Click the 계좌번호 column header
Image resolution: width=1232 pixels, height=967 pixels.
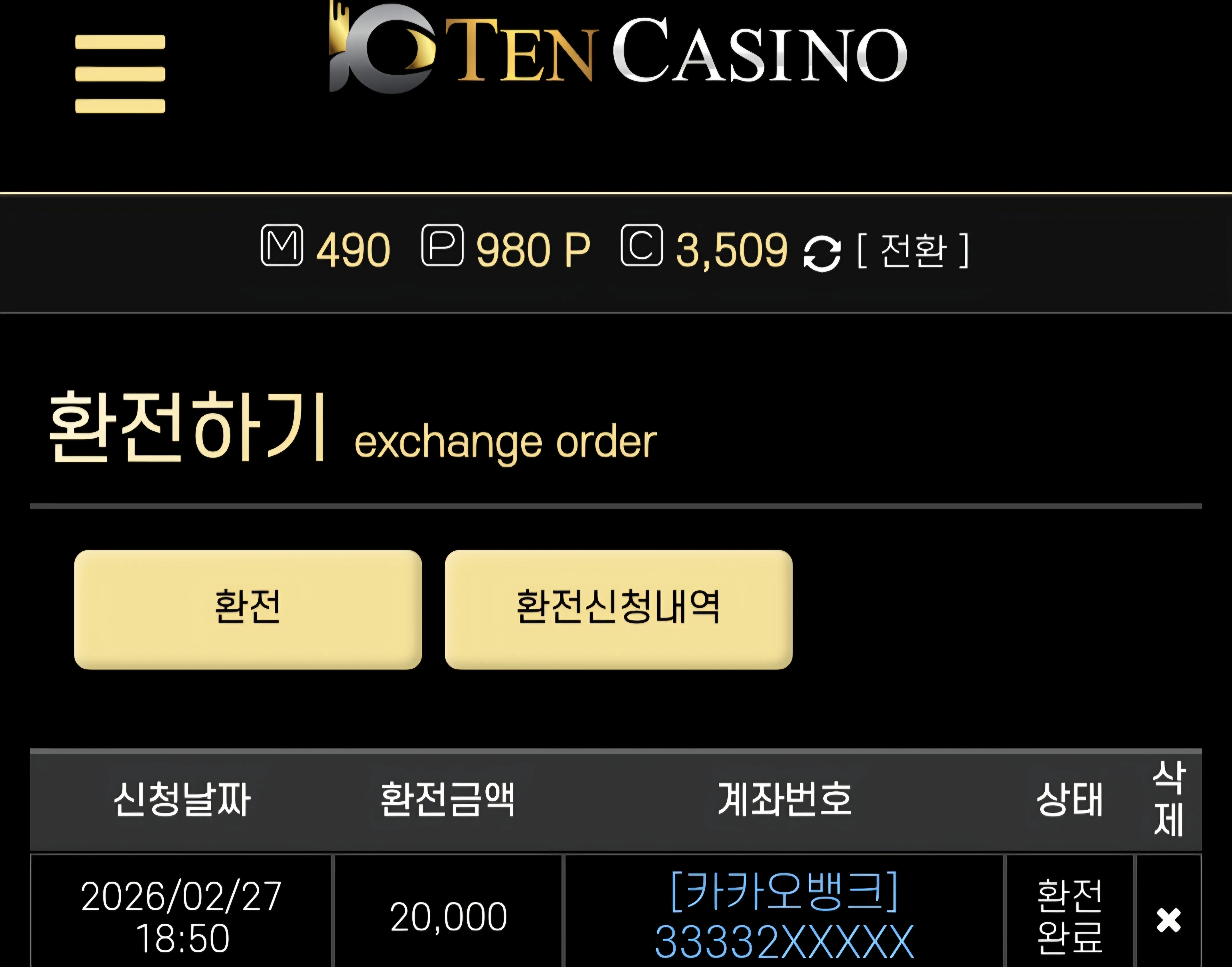coord(785,799)
